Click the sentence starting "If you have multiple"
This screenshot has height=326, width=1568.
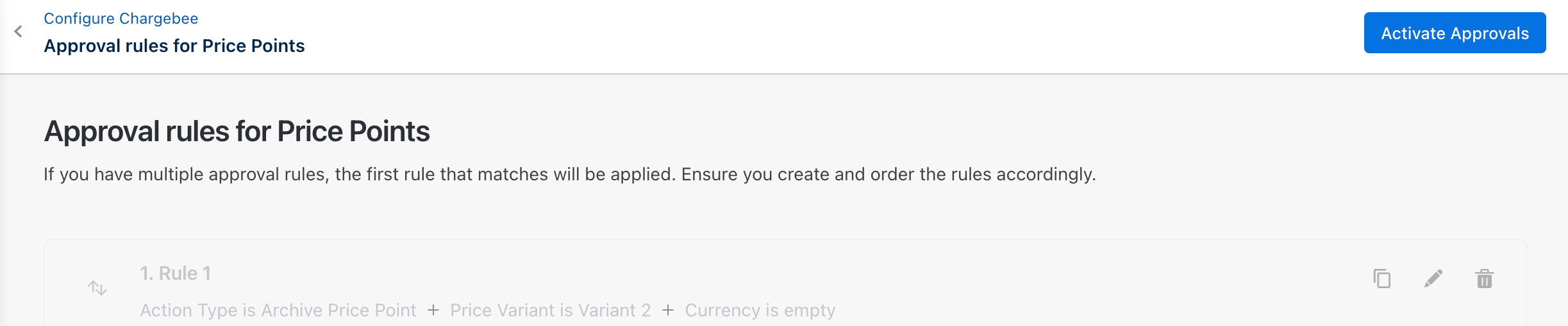click(x=359, y=175)
